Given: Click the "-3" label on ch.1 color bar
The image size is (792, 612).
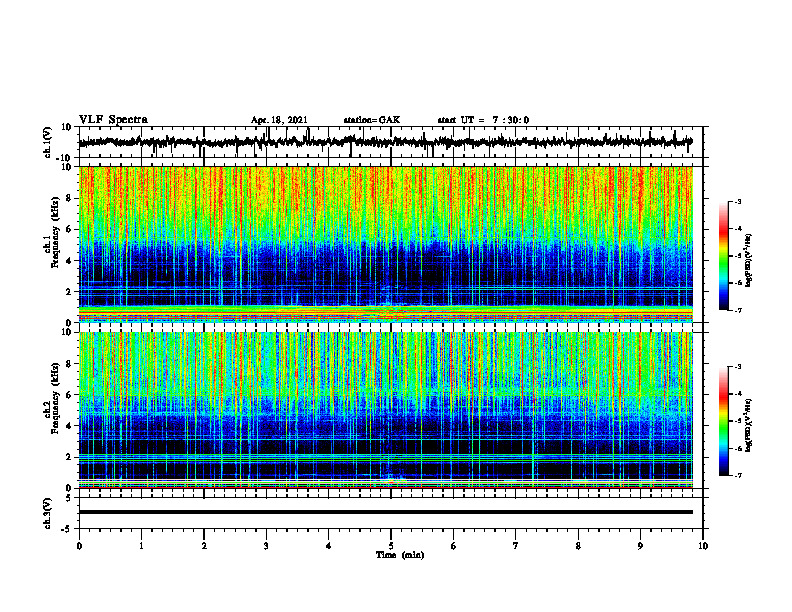Looking at the screenshot, I should click(737, 201).
